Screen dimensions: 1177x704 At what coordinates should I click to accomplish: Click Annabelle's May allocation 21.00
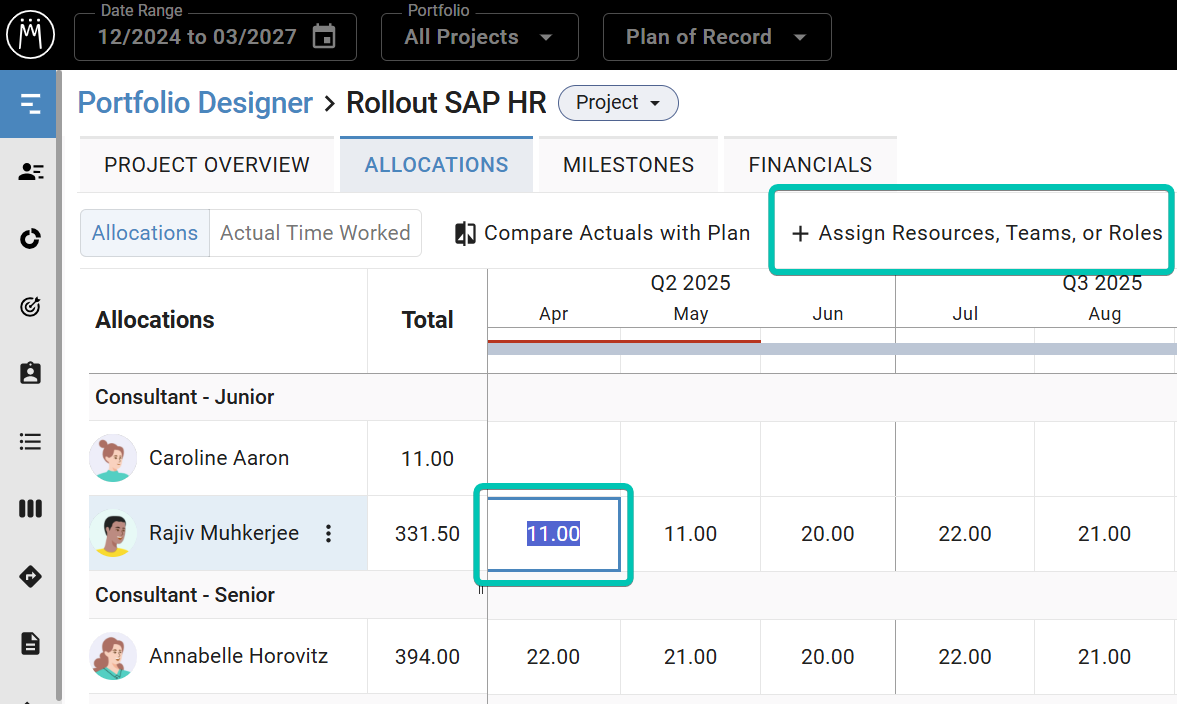(x=691, y=657)
